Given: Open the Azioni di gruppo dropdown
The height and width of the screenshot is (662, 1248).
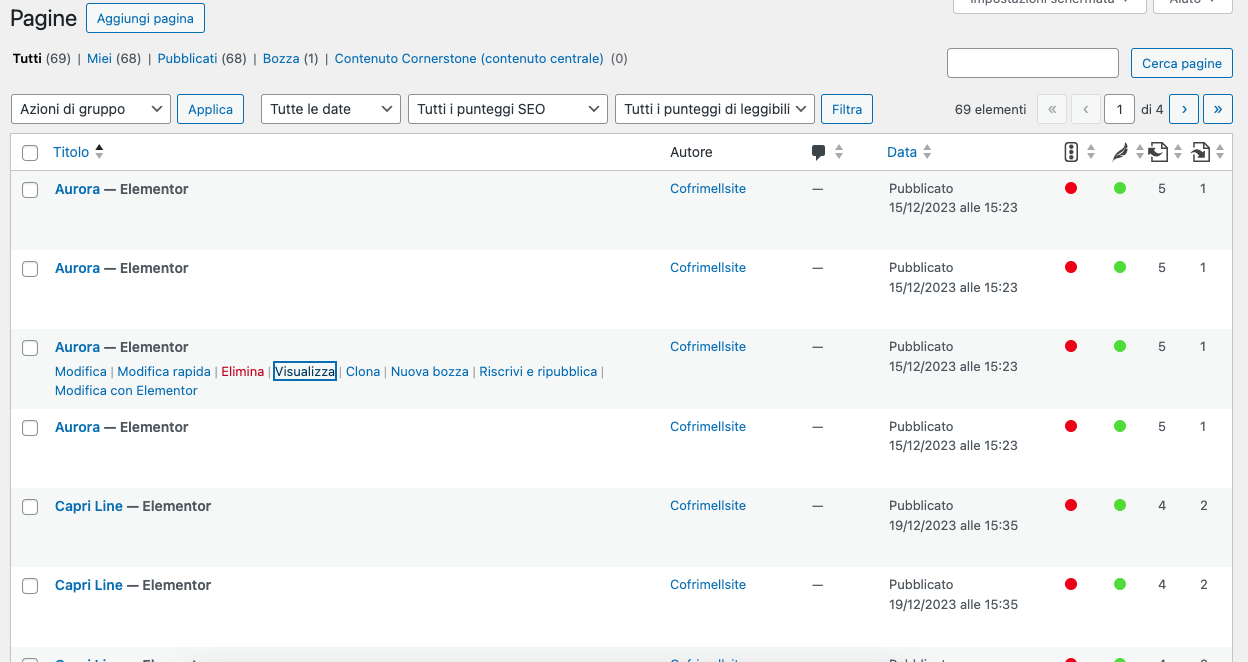Looking at the screenshot, I should [x=91, y=109].
